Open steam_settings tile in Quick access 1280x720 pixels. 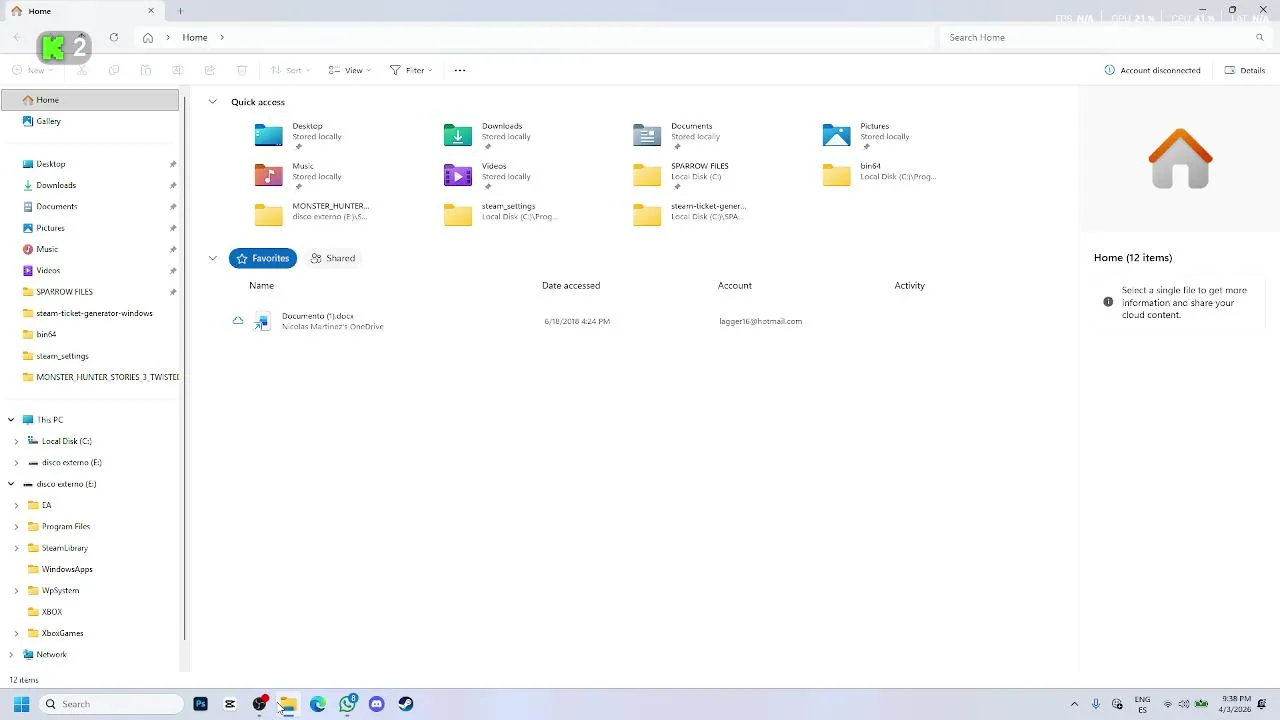(501, 214)
